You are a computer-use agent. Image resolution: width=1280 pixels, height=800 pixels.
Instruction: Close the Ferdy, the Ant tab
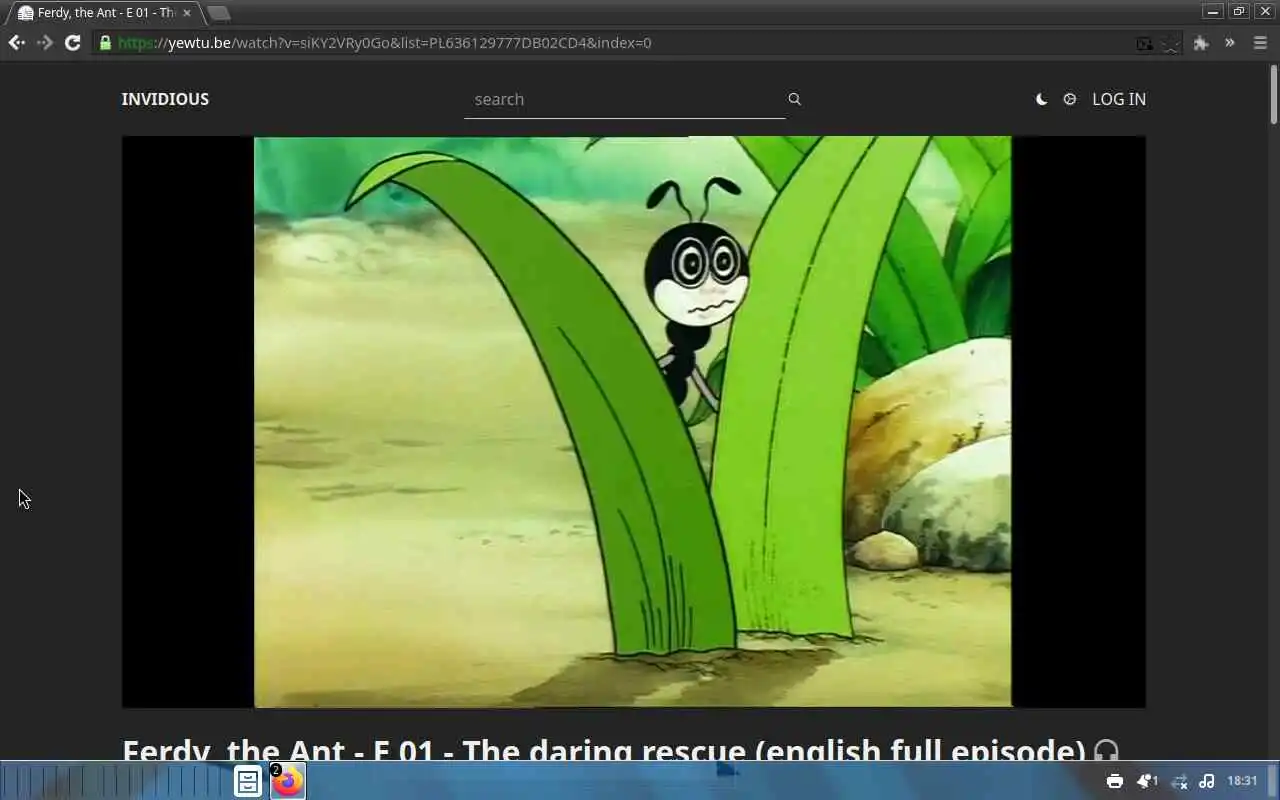[x=186, y=13]
